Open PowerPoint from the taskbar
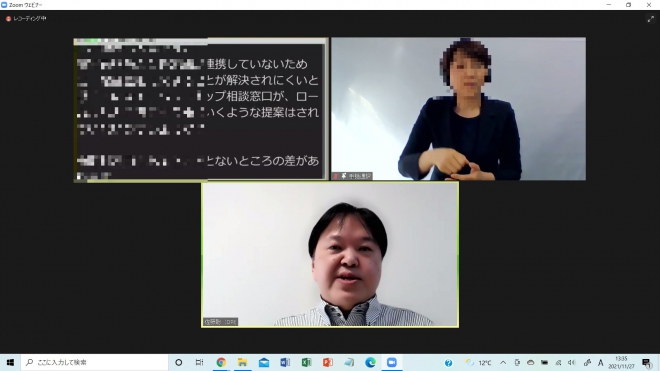 327,362
